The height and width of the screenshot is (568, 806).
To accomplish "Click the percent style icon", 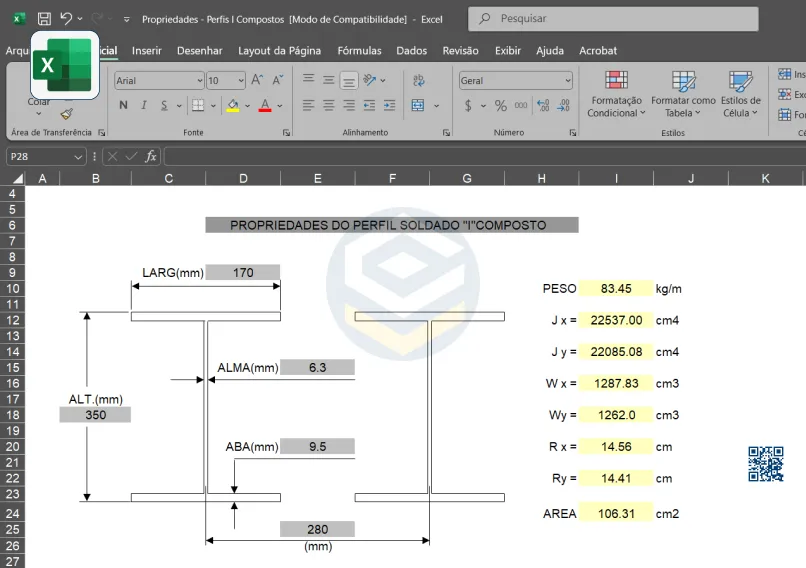I will coord(500,105).
